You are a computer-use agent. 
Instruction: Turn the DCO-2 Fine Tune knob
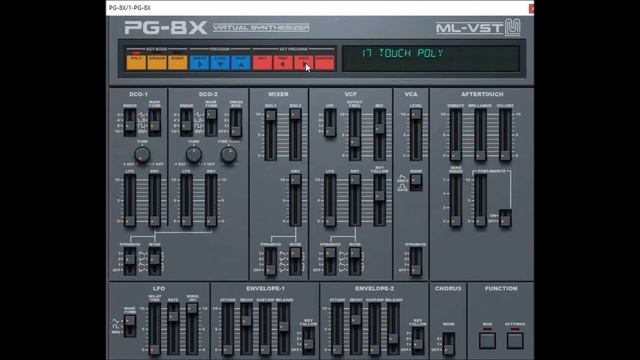(x=229, y=155)
